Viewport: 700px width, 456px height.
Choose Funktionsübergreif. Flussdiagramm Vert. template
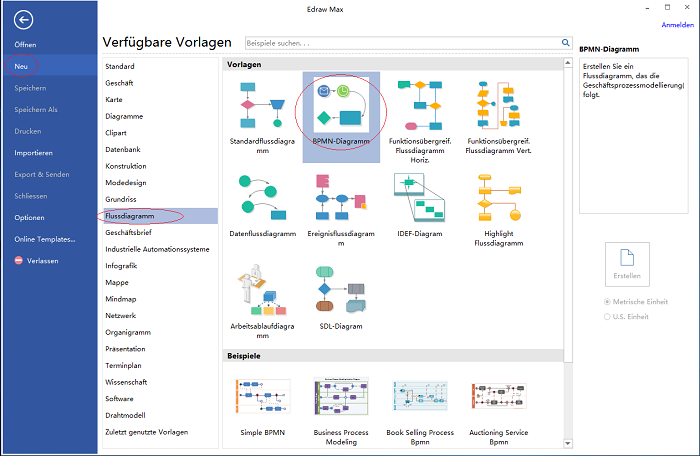(x=498, y=105)
